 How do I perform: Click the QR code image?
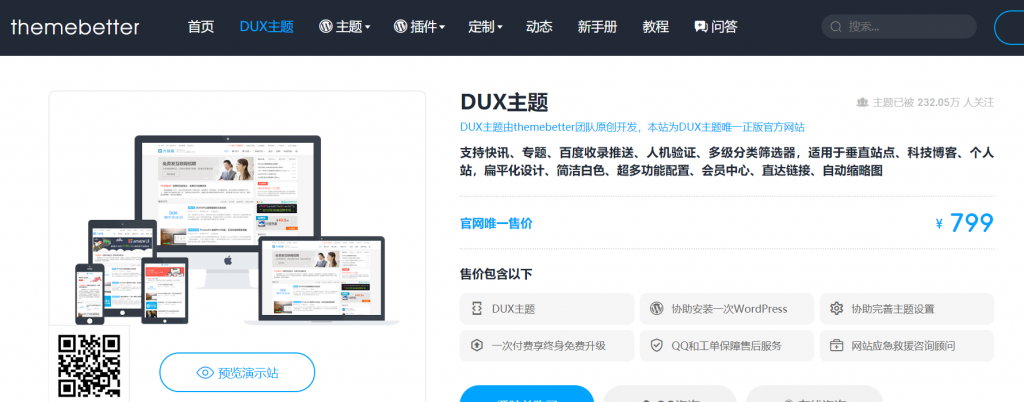[x=89, y=365]
